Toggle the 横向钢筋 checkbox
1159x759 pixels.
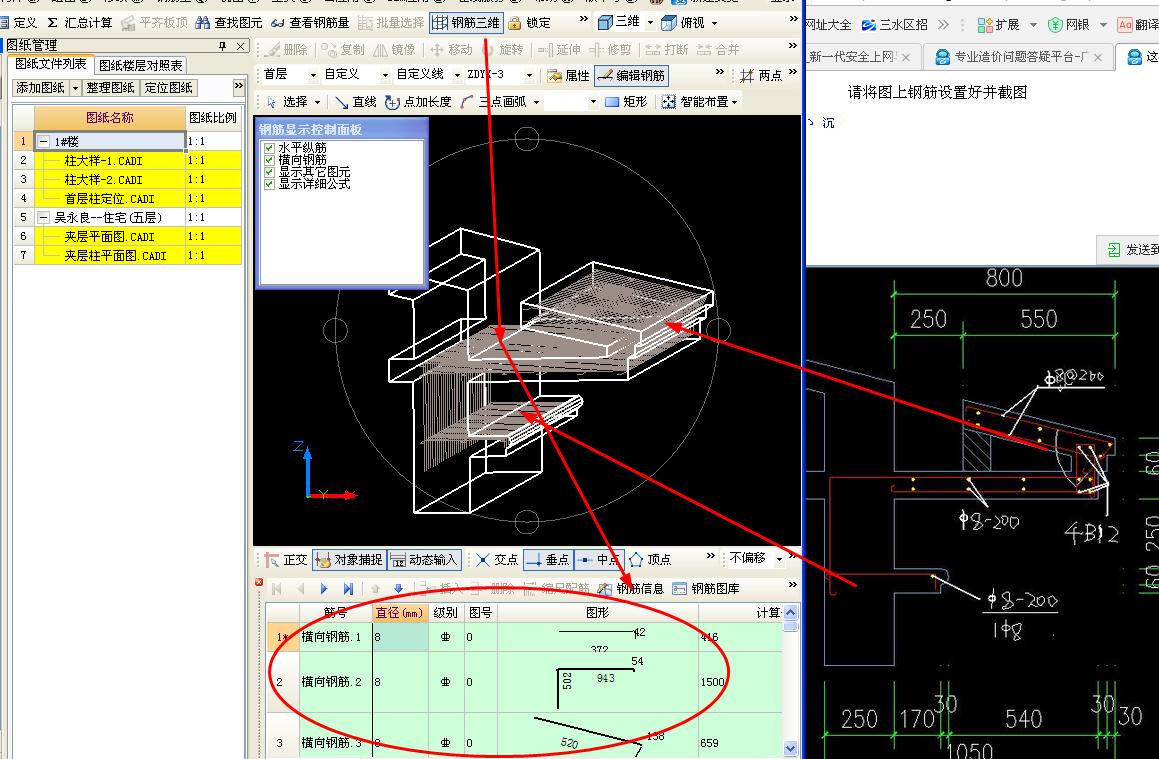[x=269, y=160]
